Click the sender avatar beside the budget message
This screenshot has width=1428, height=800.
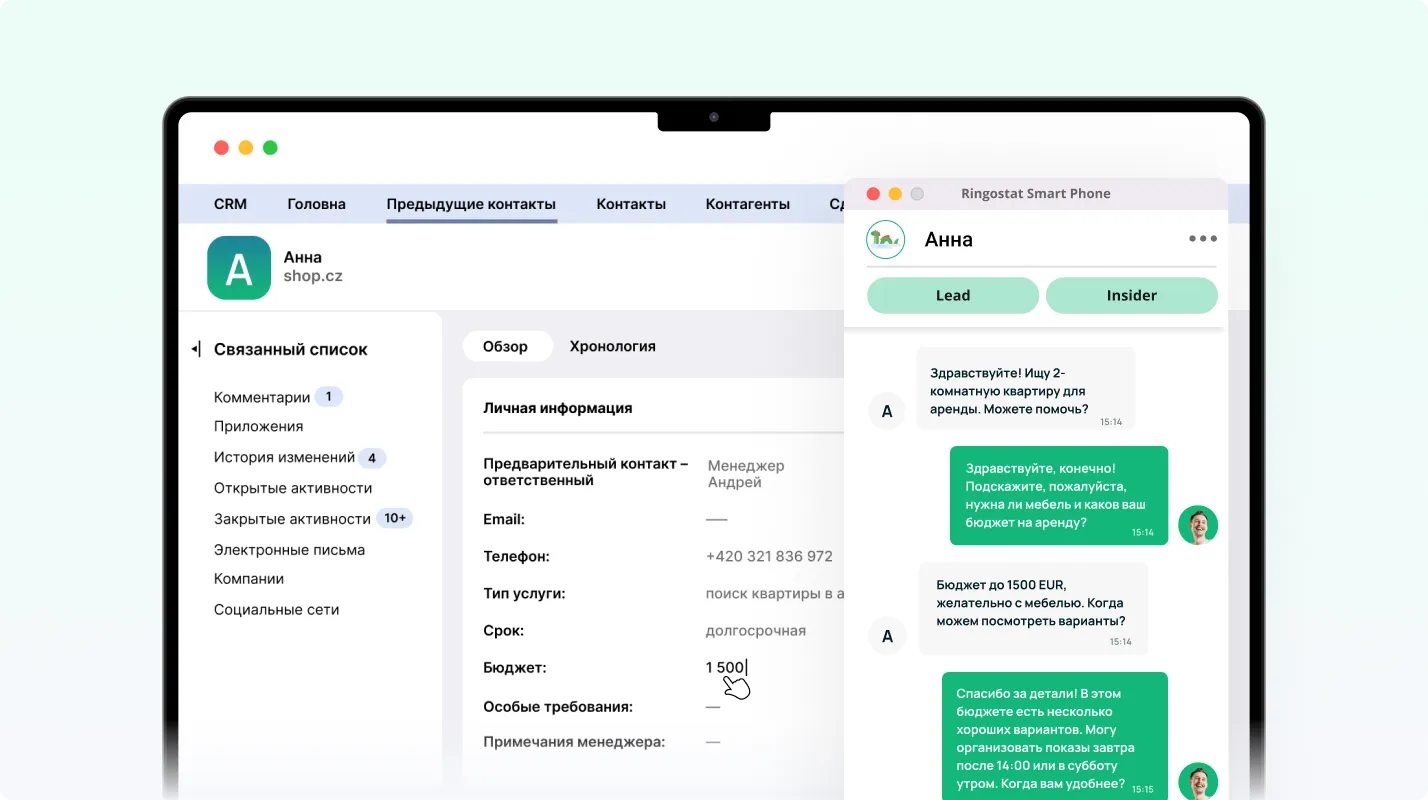[x=886, y=636]
